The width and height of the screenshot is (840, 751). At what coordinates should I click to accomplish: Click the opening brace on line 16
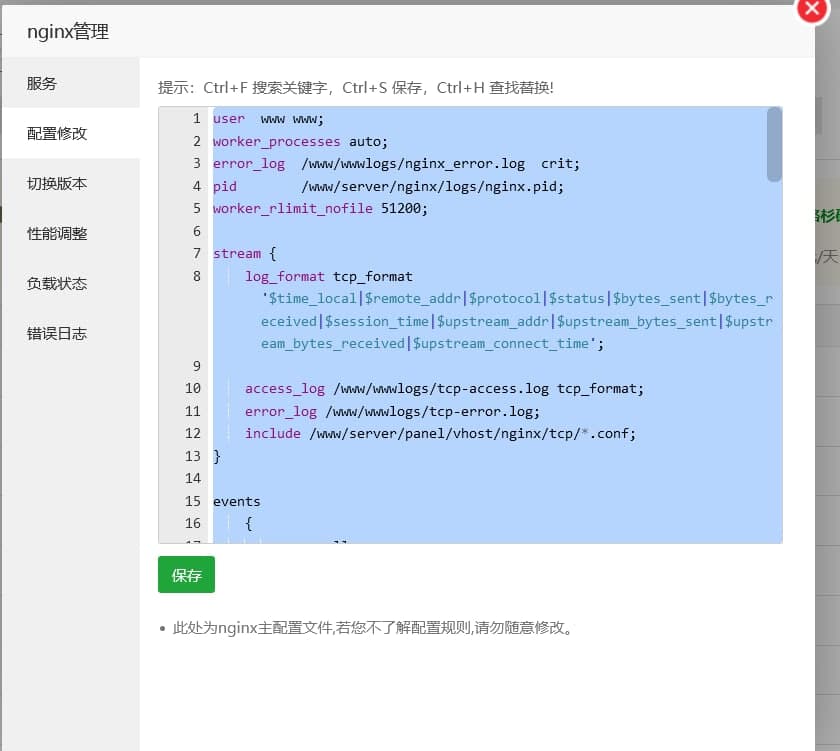249,523
